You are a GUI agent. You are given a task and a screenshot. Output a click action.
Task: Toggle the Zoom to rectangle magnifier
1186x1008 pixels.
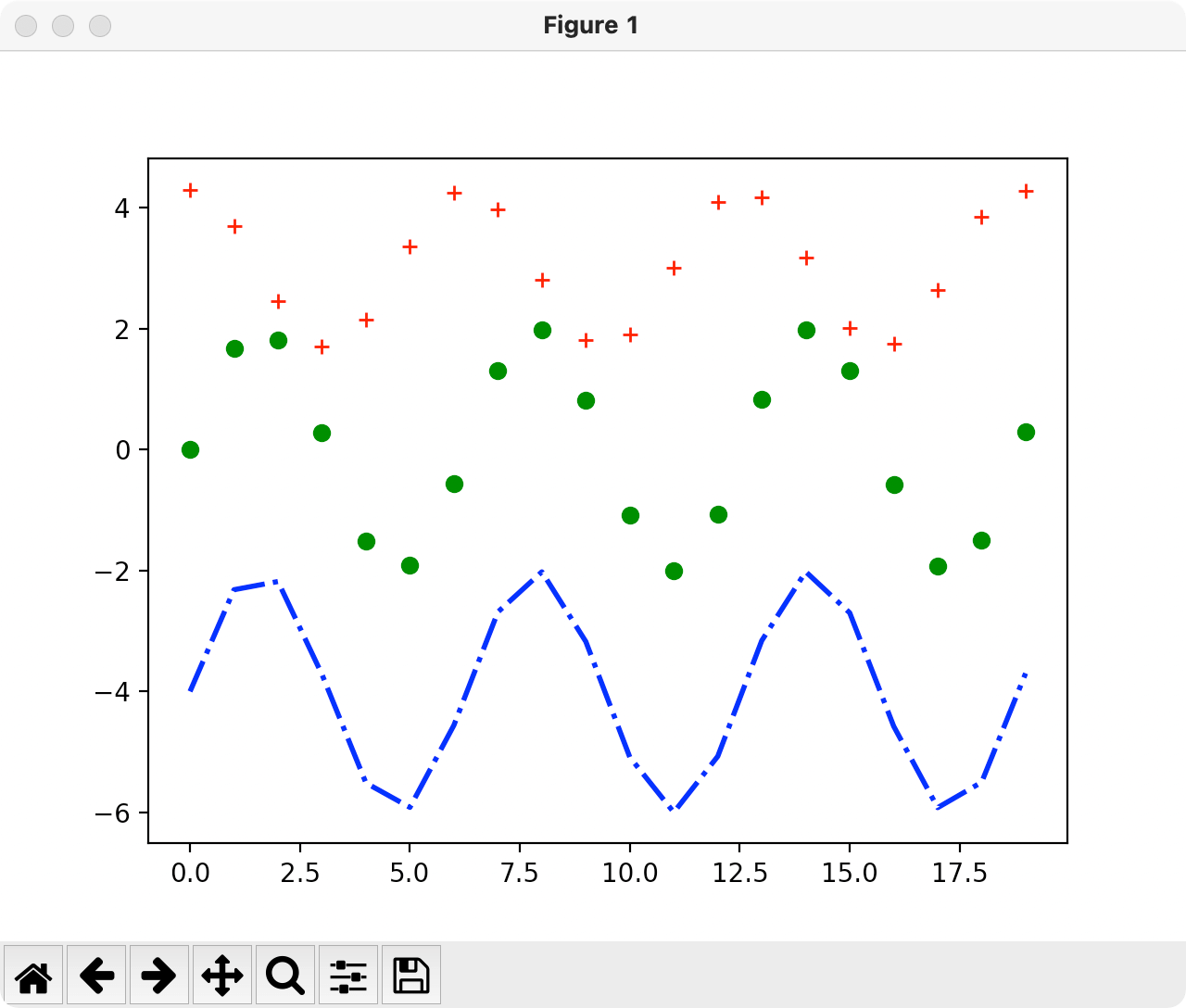(x=285, y=975)
